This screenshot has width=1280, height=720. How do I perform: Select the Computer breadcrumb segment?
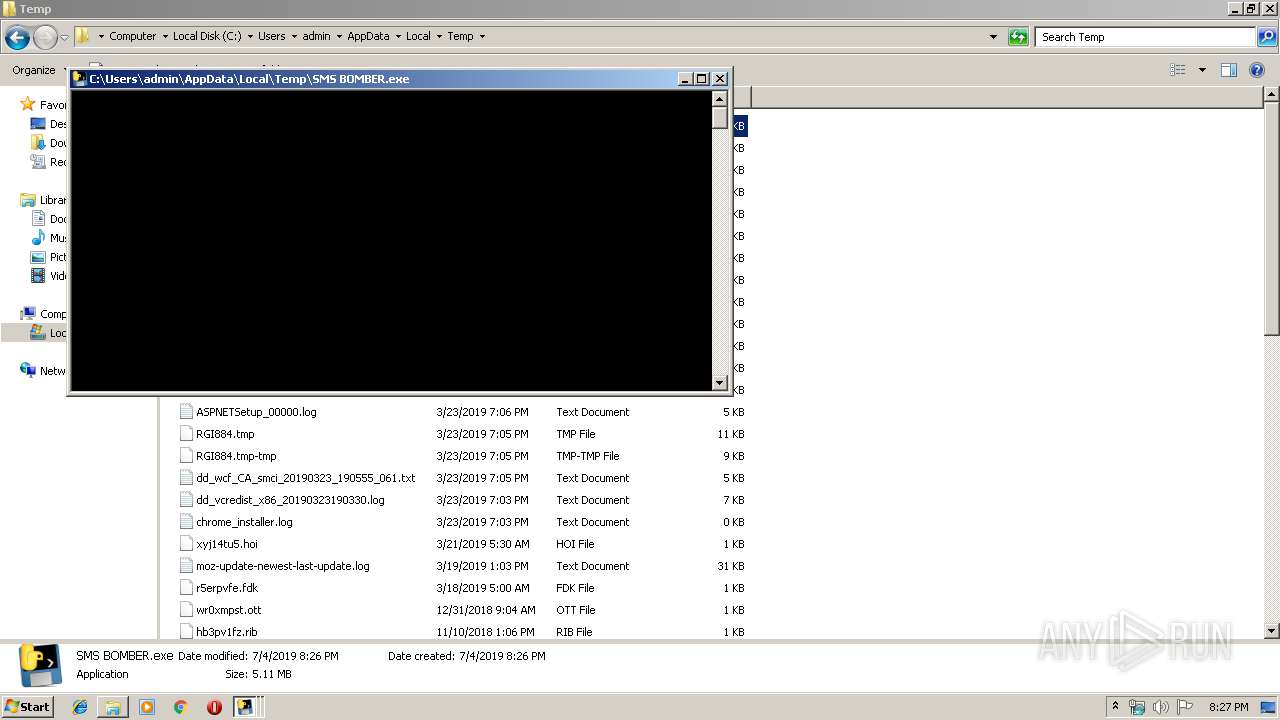pos(133,36)
